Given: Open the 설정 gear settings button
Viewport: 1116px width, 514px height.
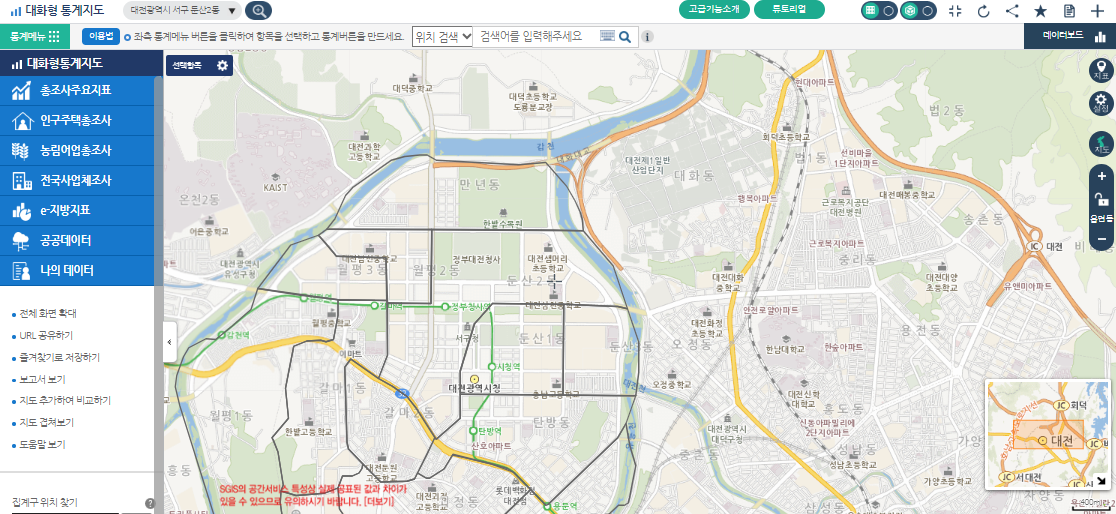Looking at the screenshot, I should pos(1101,103).
